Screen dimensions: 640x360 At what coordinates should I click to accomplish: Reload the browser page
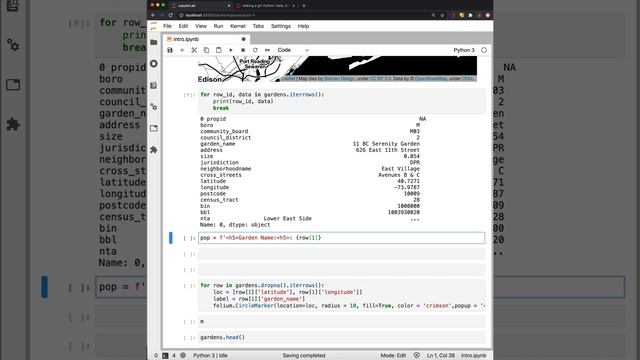[171, 15]
